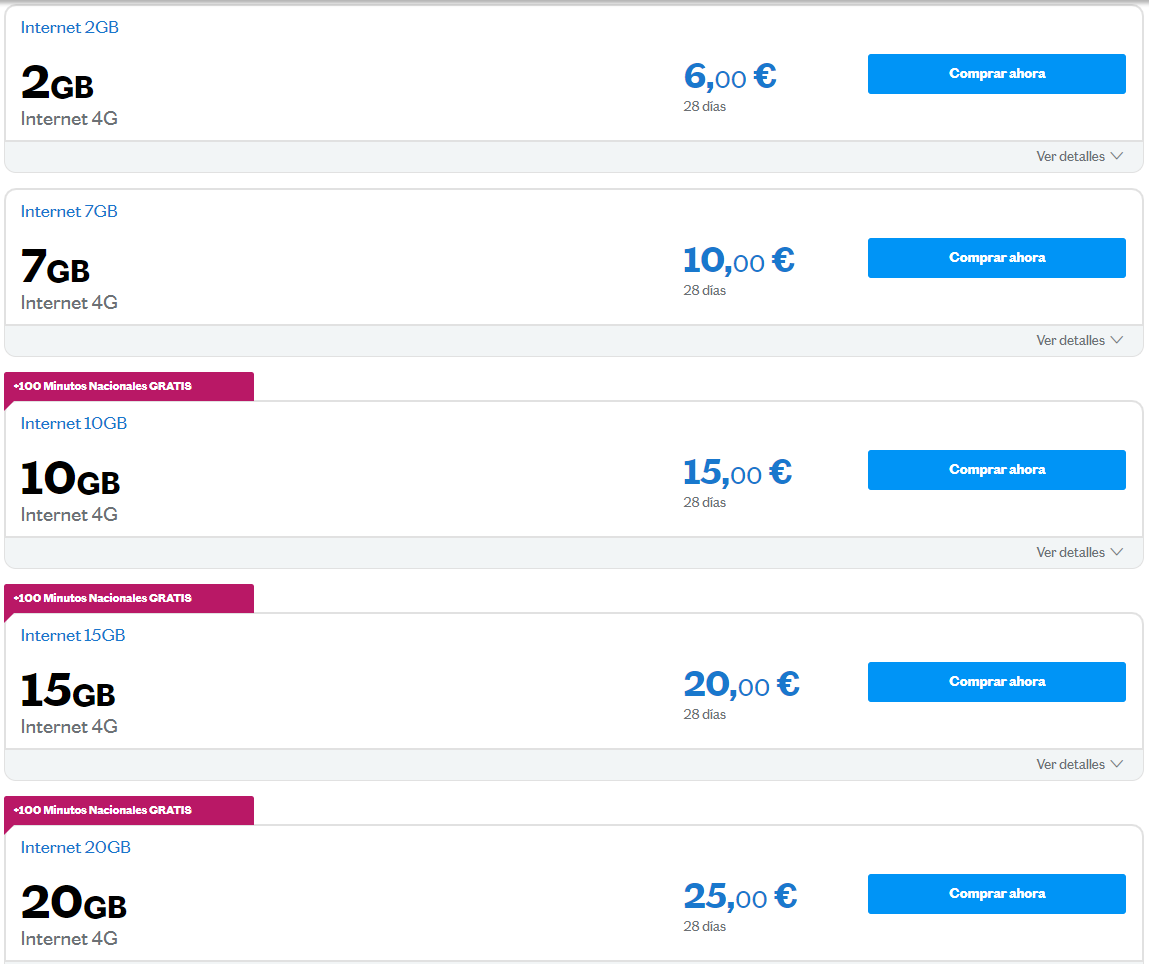Screen dimensions: 1149x964
Task: Click the 20,00 € price label
Action: (x=741, y=684)
